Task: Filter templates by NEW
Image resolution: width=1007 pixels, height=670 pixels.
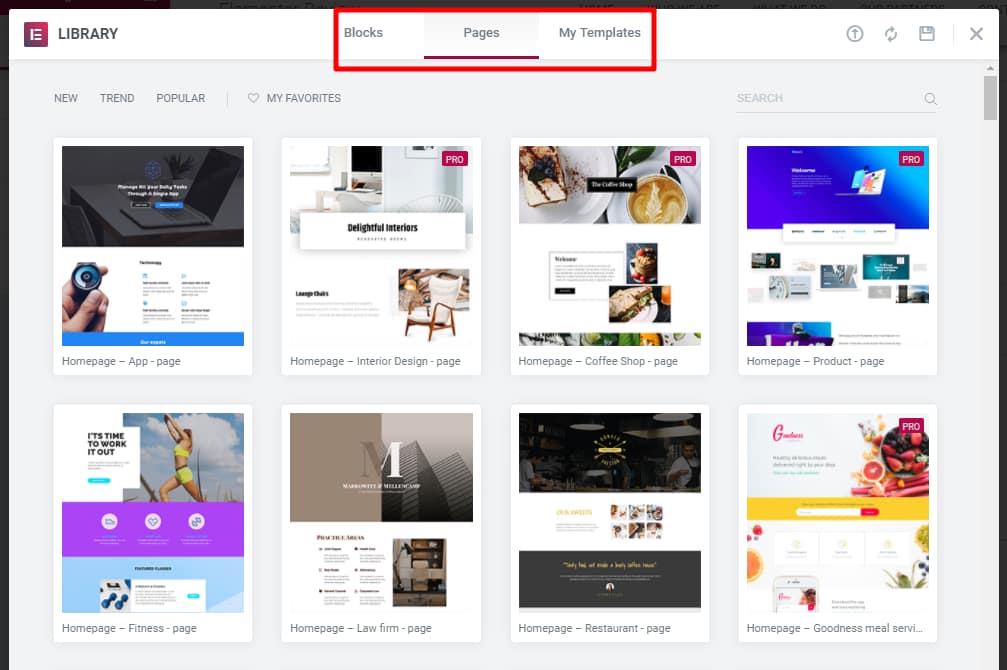Action: 66,98
